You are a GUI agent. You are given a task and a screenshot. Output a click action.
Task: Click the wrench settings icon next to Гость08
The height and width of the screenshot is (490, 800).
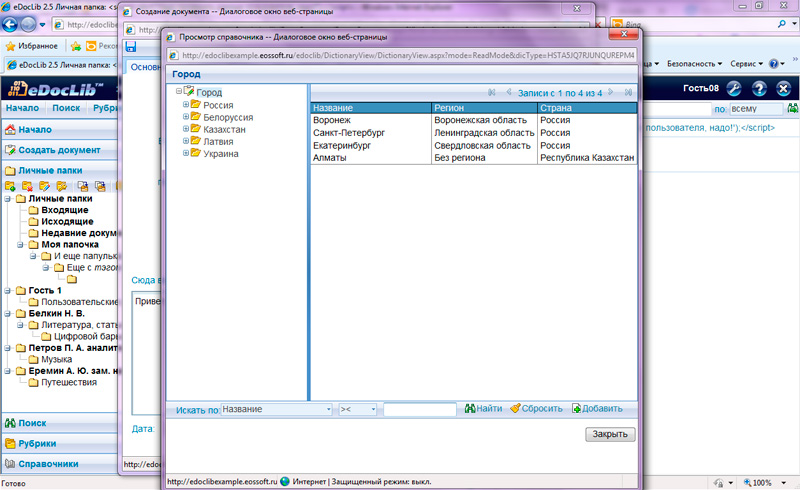point(734,88)
